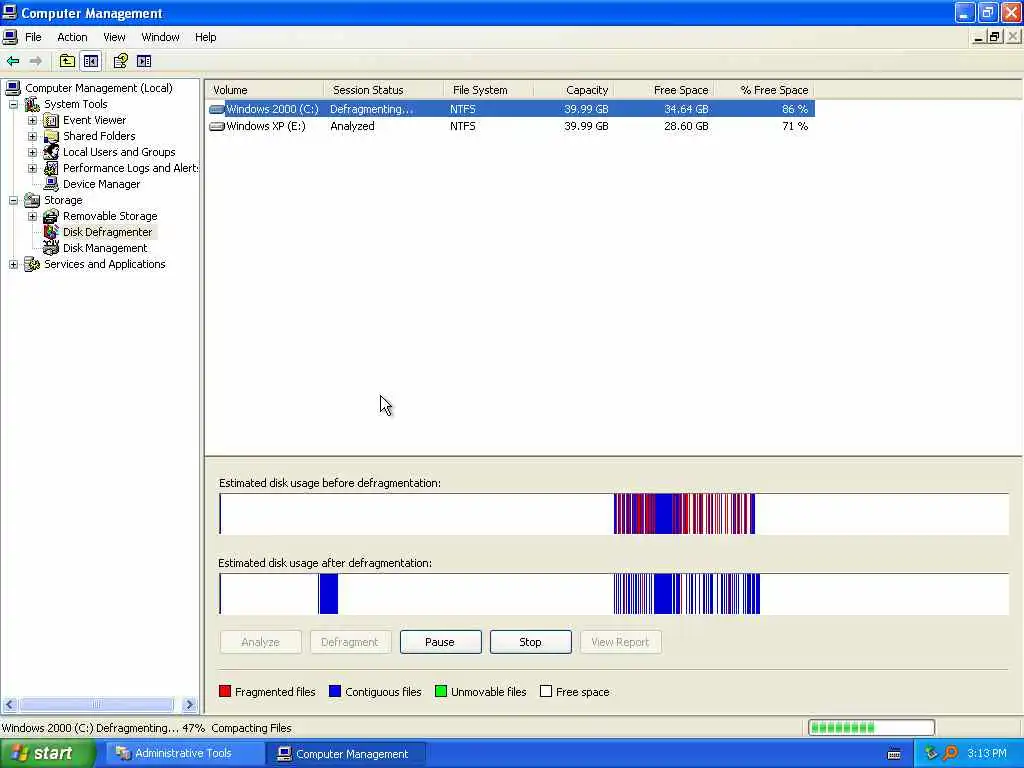Collapse the Storage tree node
1024x768 pixels.
[x=13, y=200]
